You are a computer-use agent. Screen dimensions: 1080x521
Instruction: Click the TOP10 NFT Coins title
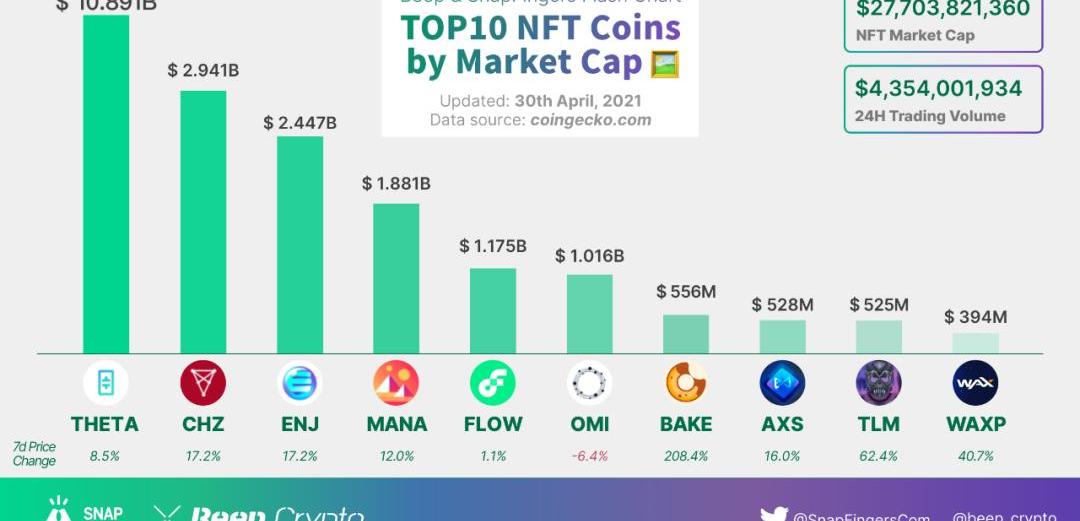click(541, 45)
